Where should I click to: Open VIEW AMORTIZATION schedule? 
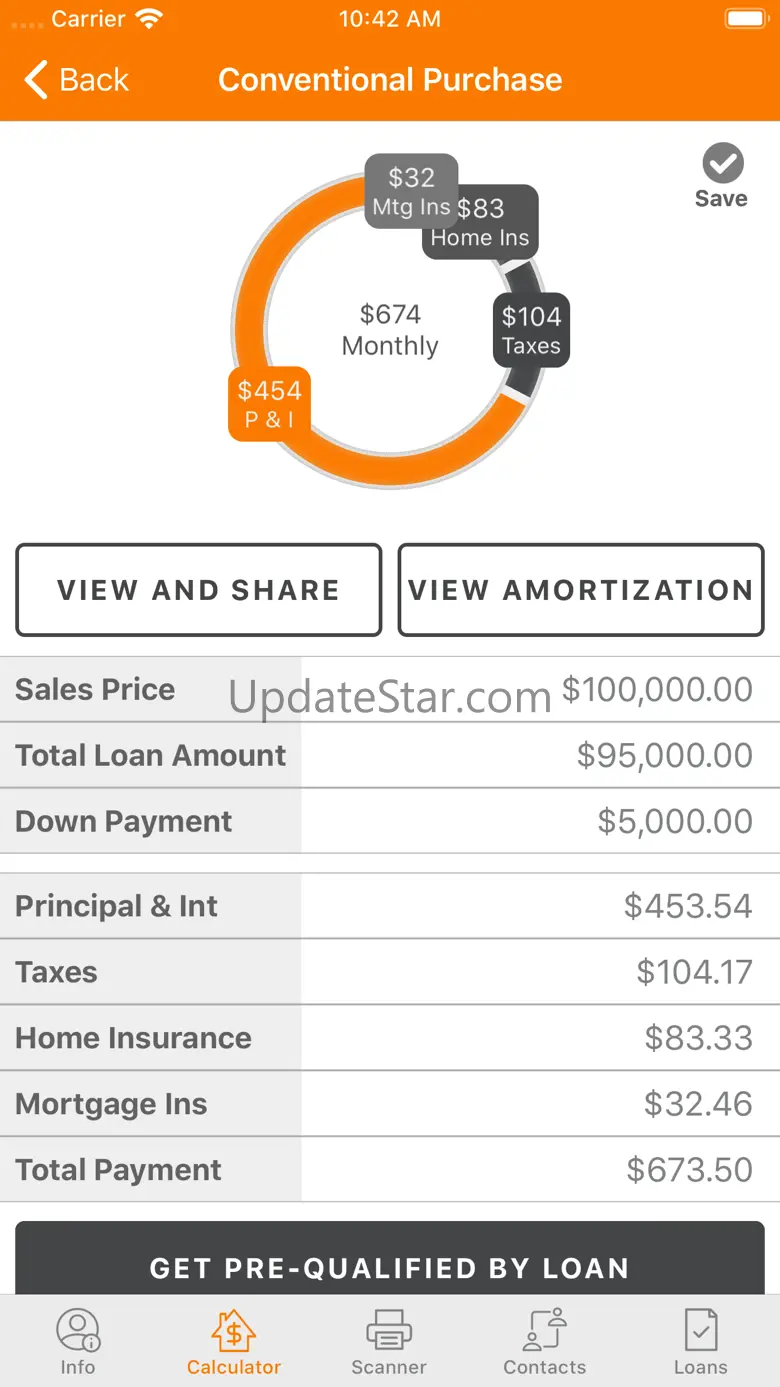coord(581,590)
